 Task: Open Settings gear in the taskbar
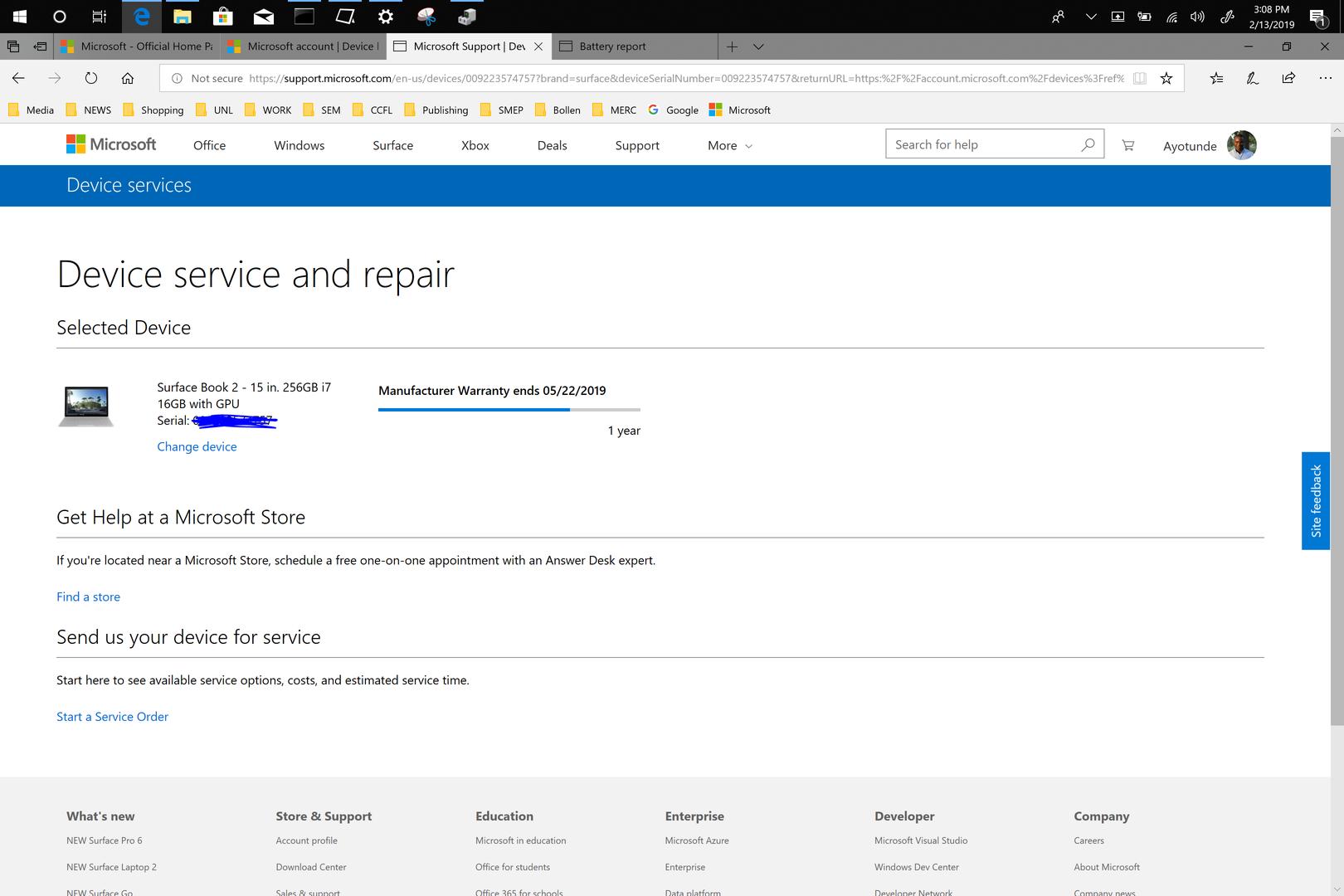[386, 16]
